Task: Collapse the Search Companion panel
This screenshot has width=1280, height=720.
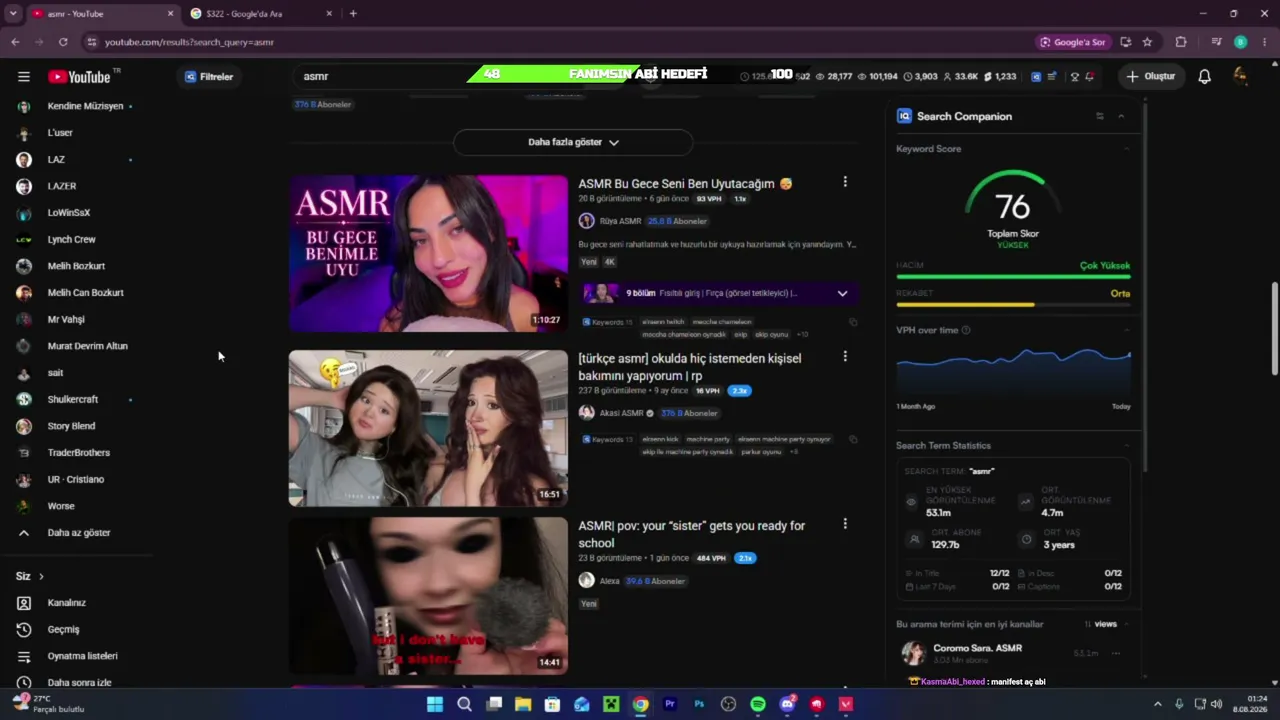Action: click(x=1121, y=116)
